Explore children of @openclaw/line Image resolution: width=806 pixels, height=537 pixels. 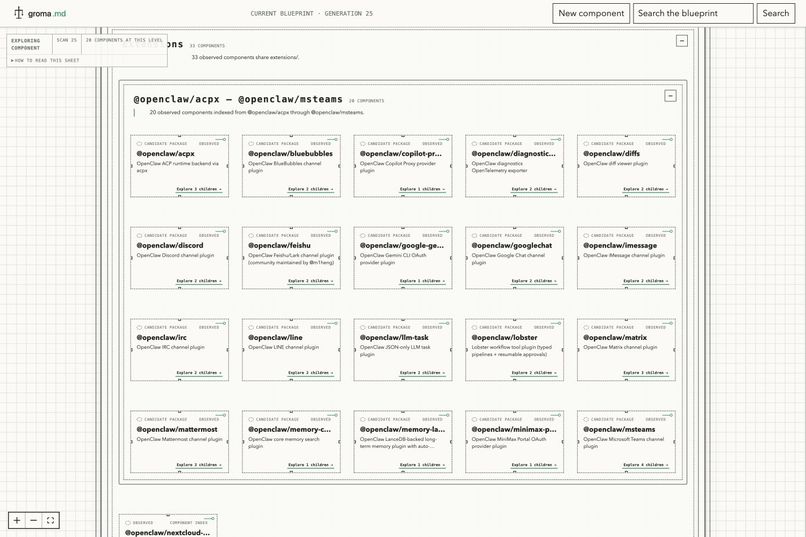pyautogui.click(x=310, y=373)
